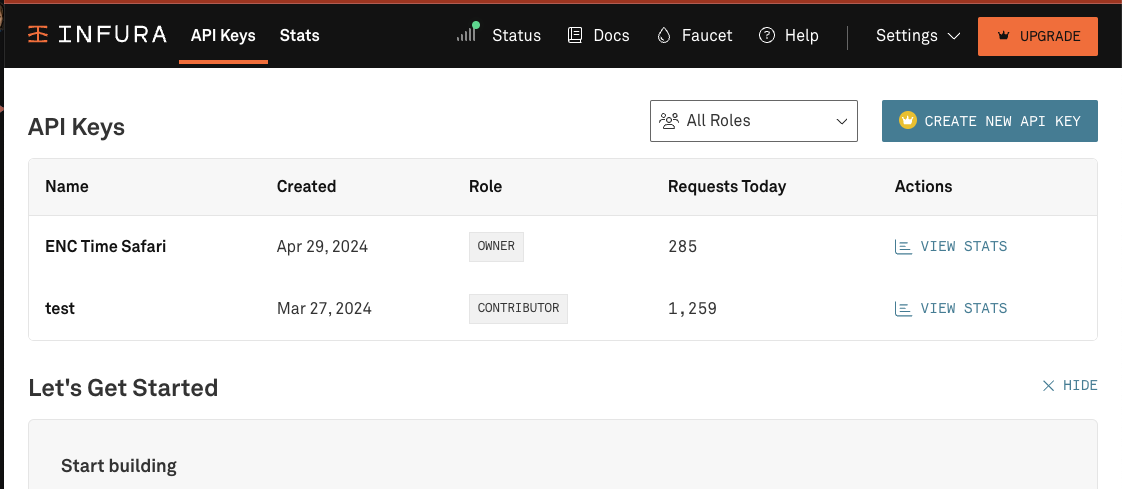Click the people icon in roles filter

pyautogui.click(x=669, y=121)
